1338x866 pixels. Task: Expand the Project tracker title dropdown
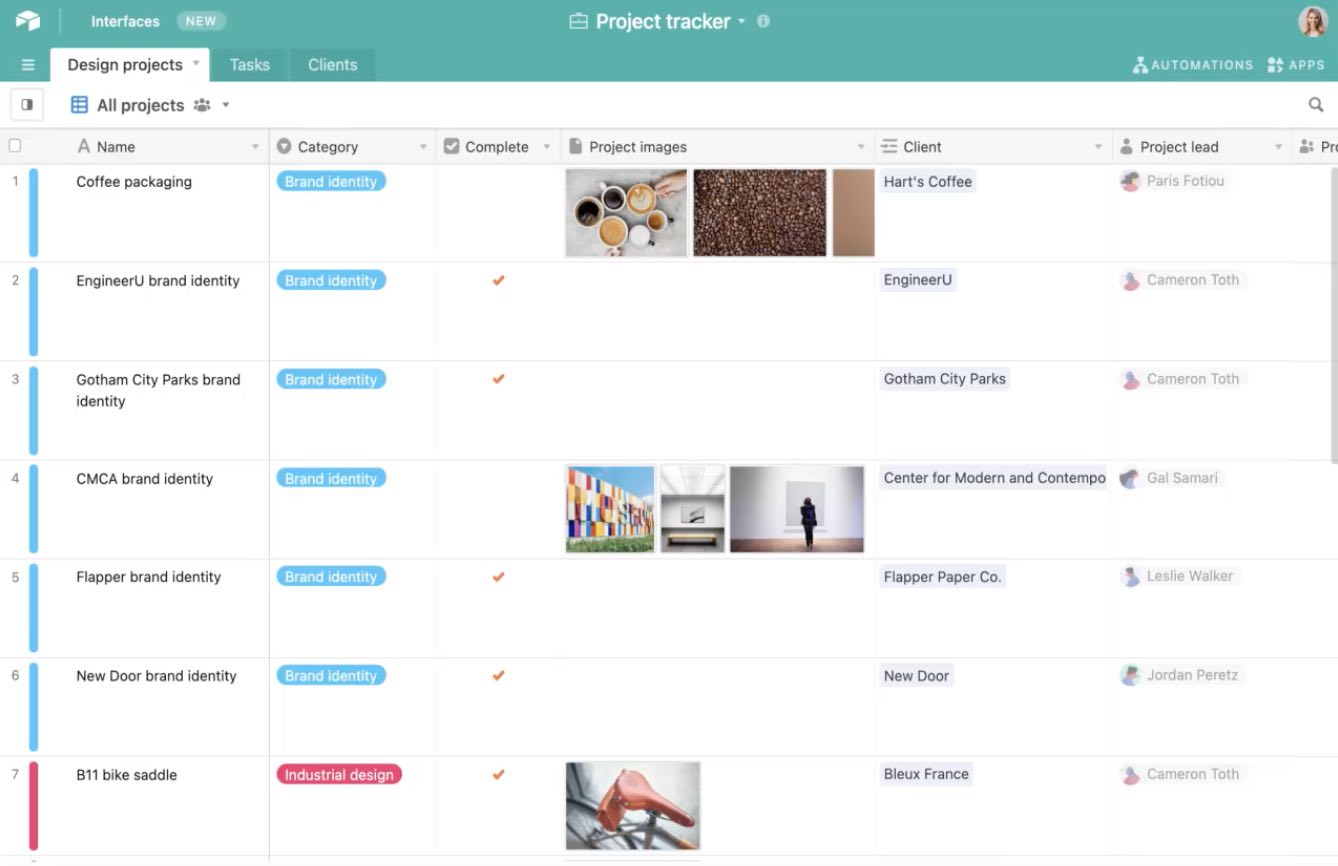(x=742, y=22)
